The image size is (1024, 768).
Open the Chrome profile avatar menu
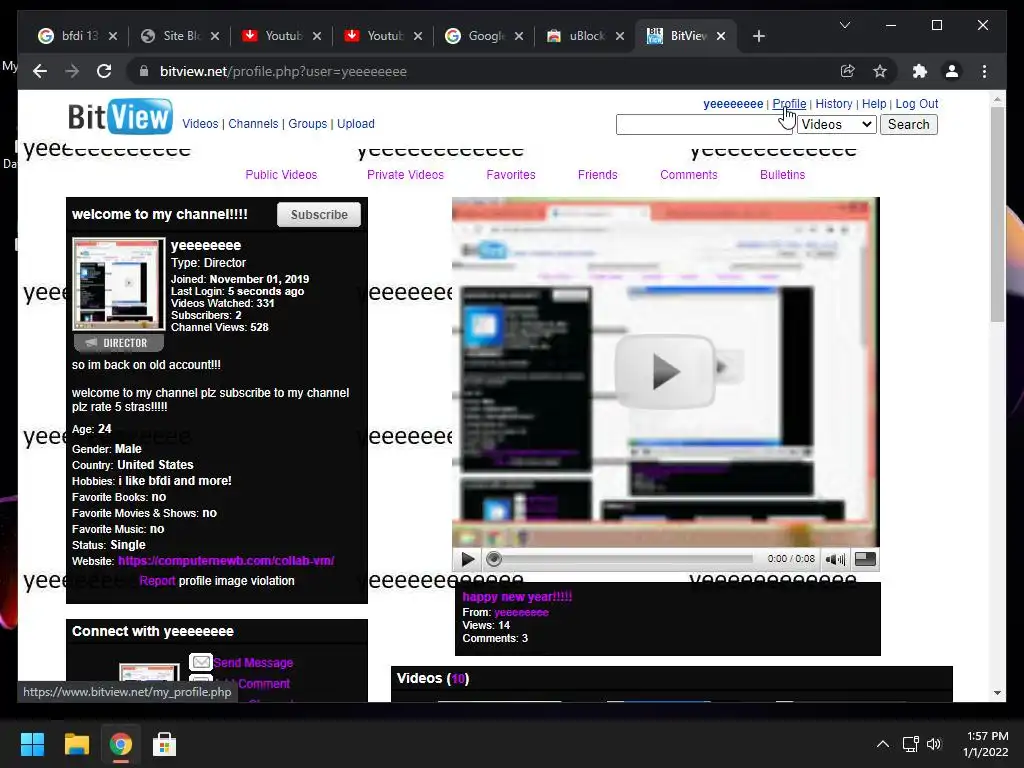(952, 71)
